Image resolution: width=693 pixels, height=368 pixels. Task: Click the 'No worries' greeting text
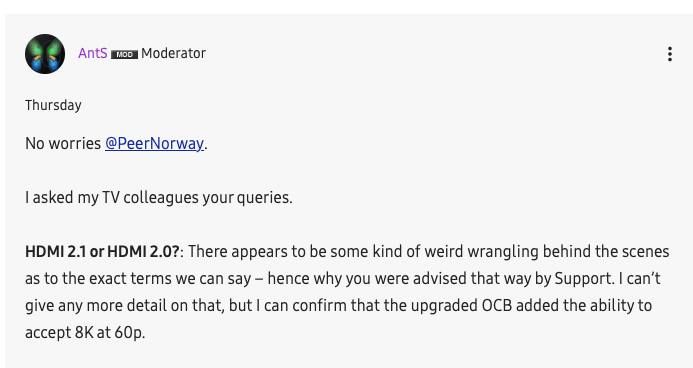63,144
